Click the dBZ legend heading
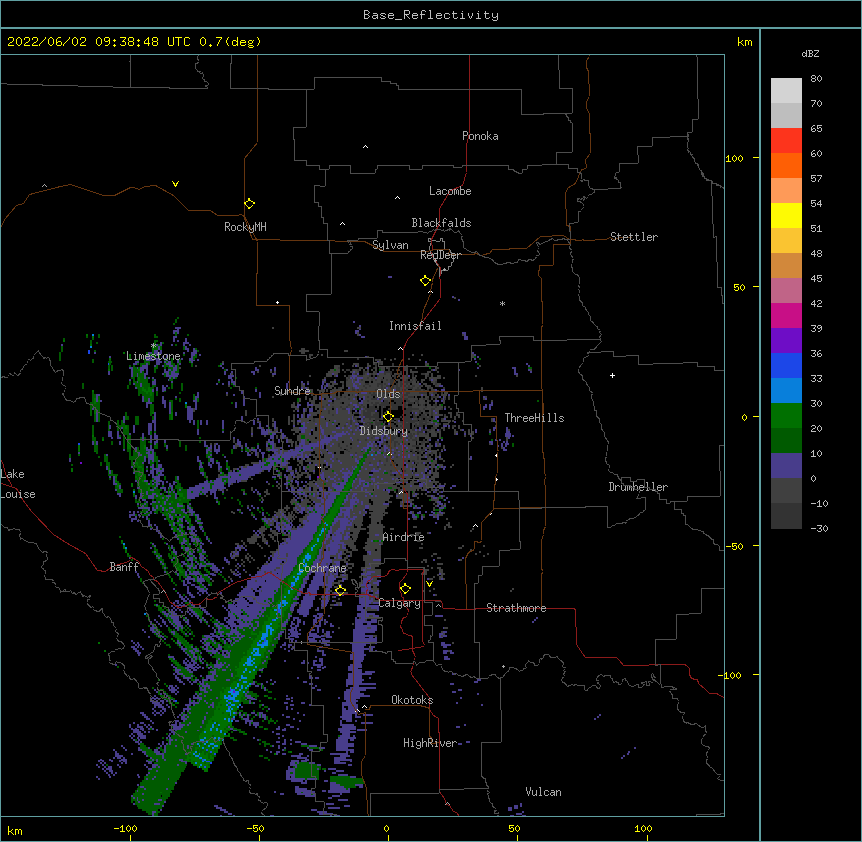The height and width of the screenshot is (842, 862). point(810,54)
